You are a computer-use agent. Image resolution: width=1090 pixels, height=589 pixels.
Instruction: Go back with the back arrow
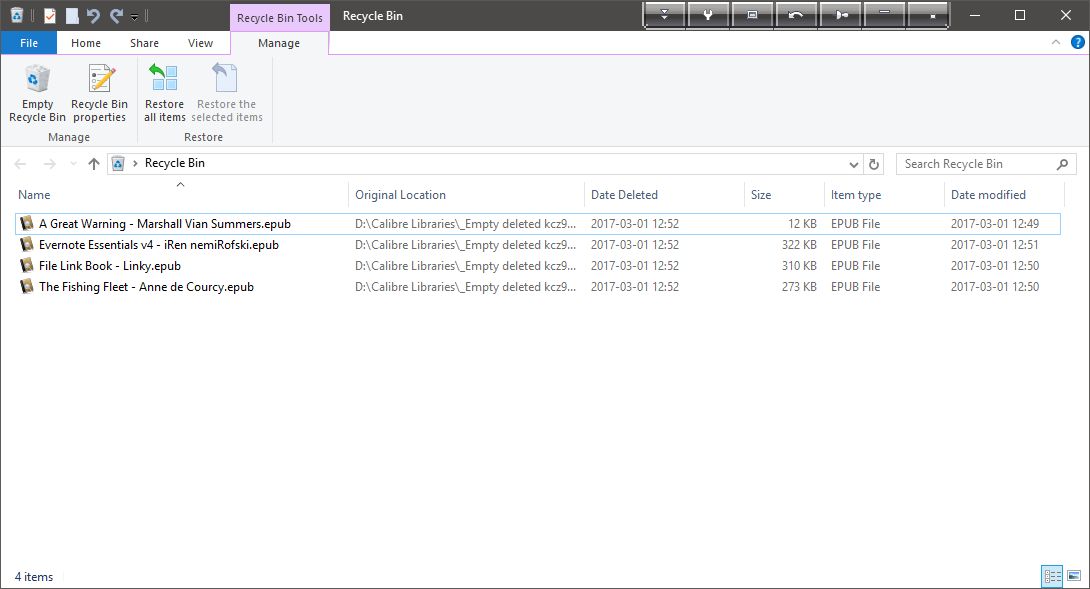(x=20, y=164)
